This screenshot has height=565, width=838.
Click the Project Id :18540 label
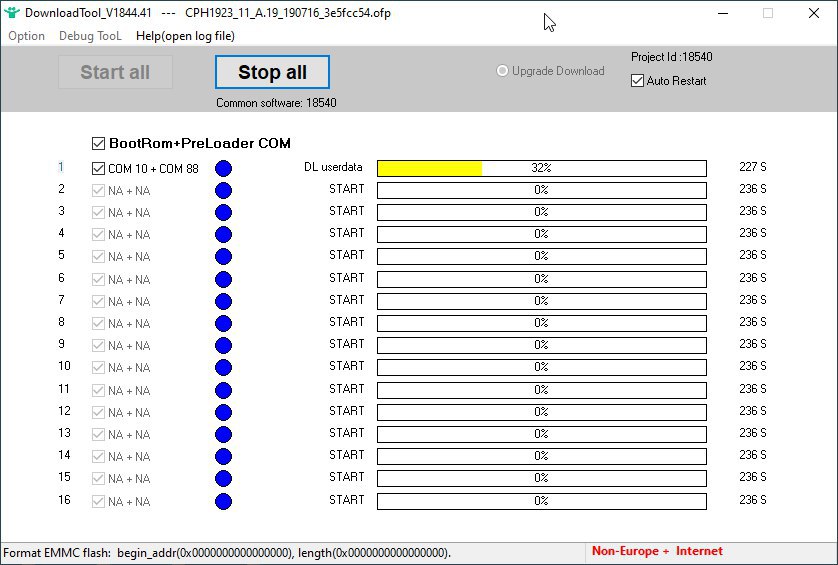click(x=672, y=57)
